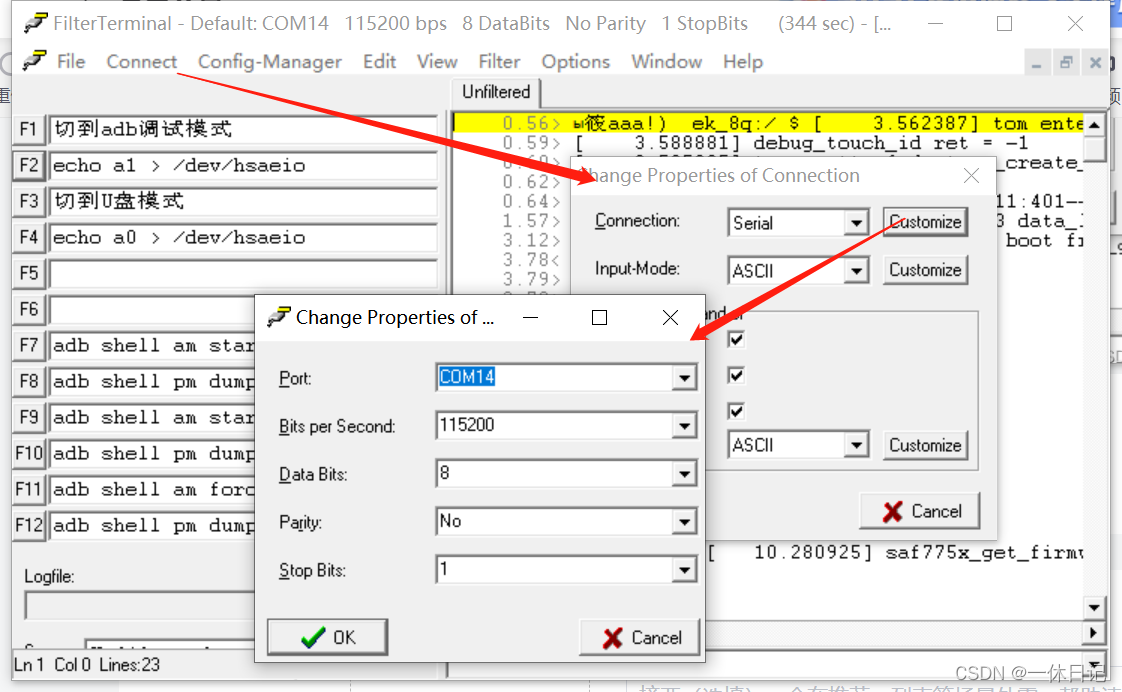Minimize the port settings dialog
The width and height of the screenshot is (1122, 692).
pos(530,317)
